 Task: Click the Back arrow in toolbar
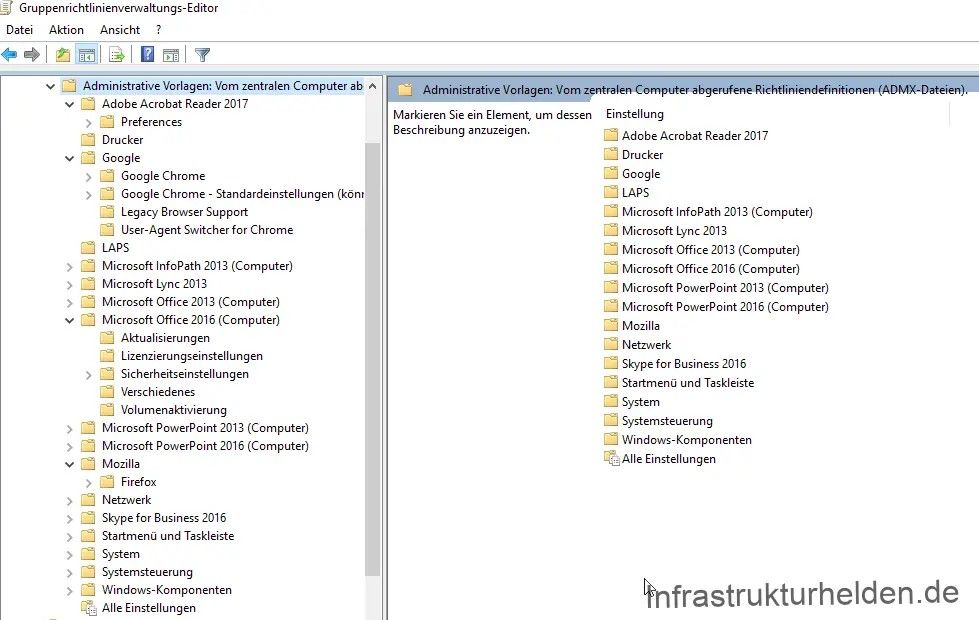[10, 55]
